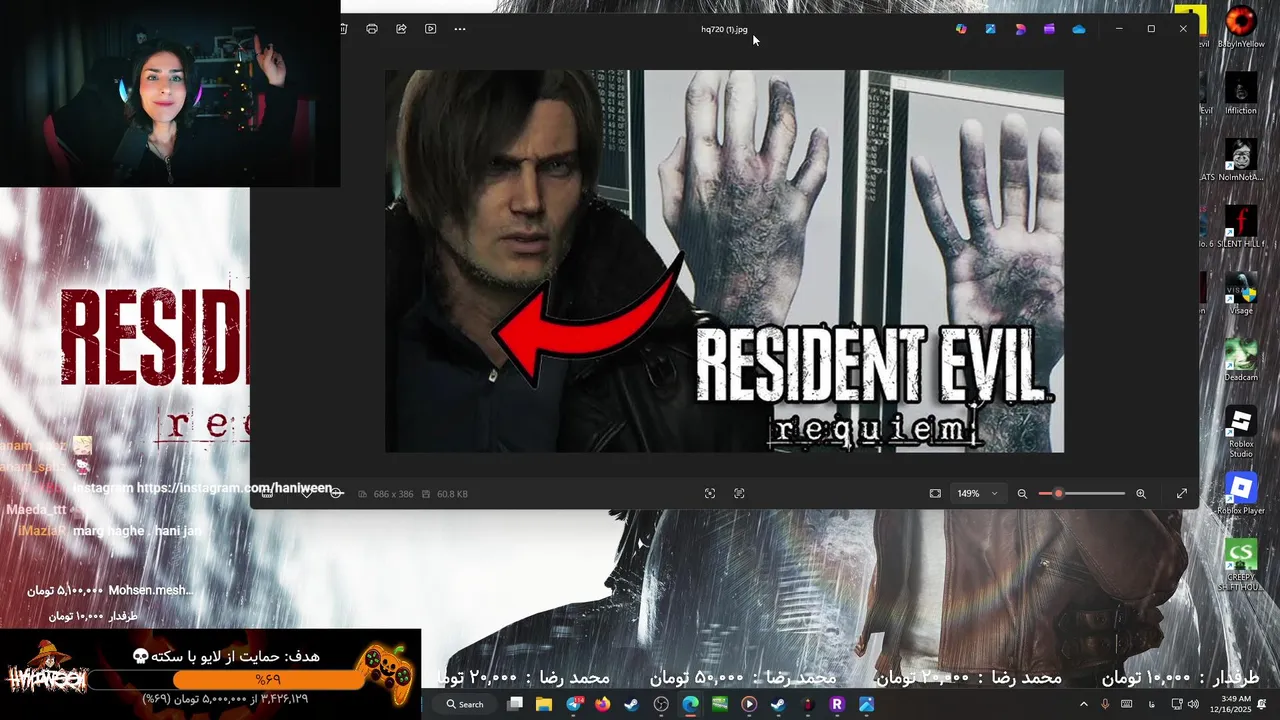Click the 60.8 KB file size label
This screenshot has height=720, width=1280.
[x=452, y=494]
